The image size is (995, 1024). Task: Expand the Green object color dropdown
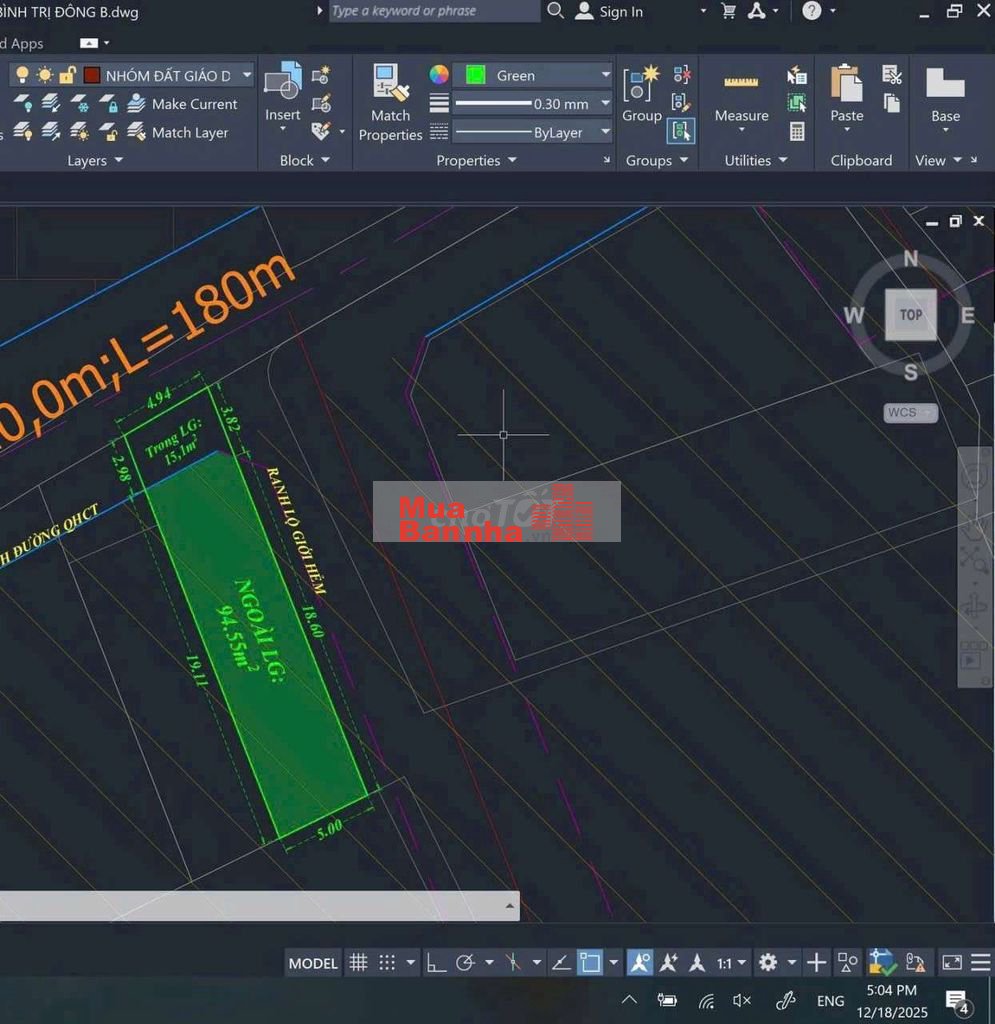(605, 75)
